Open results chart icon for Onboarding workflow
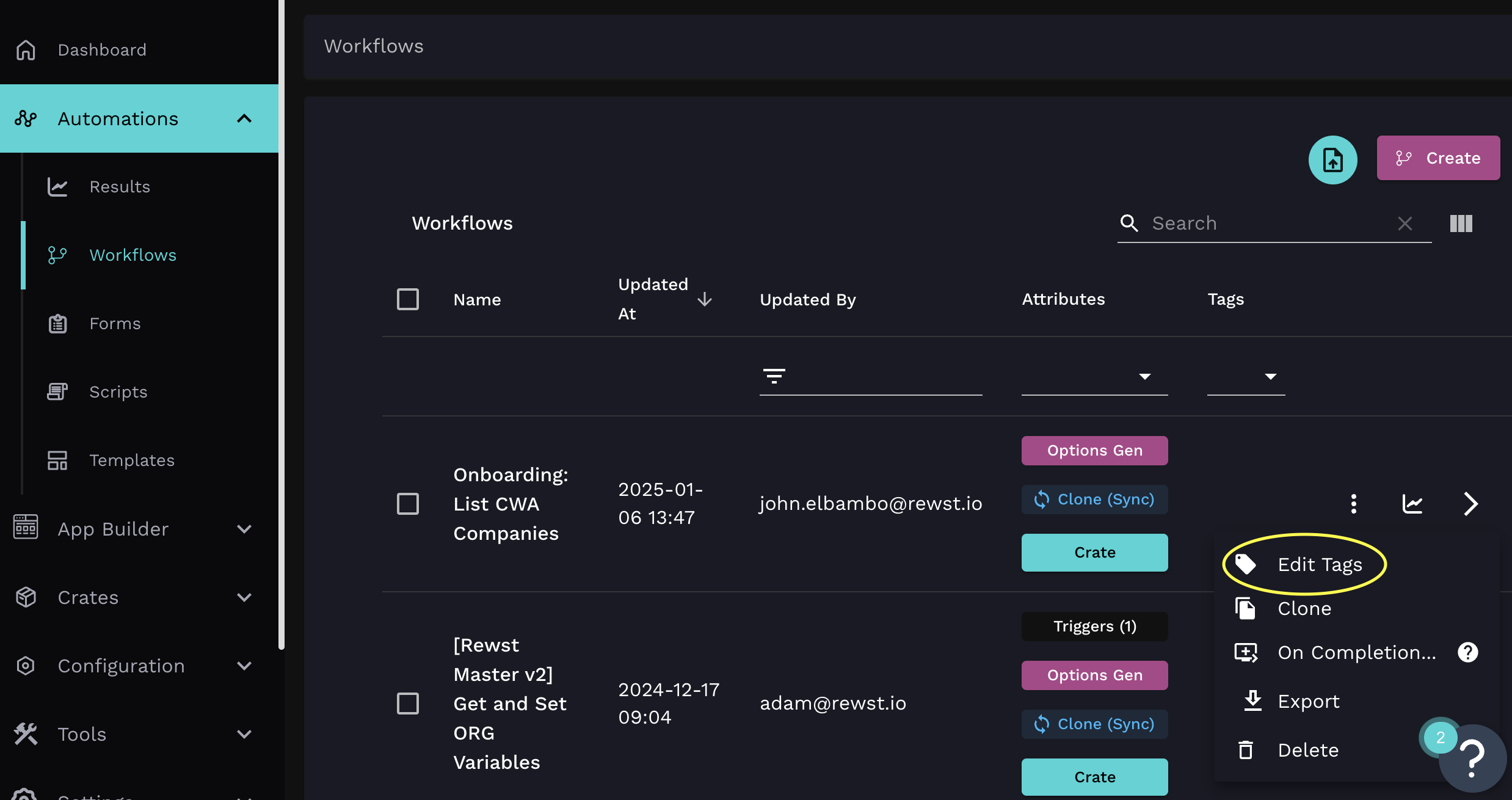Image resolution: width=1512 pixels, height=800 pixels. [x=1412, y=504]
